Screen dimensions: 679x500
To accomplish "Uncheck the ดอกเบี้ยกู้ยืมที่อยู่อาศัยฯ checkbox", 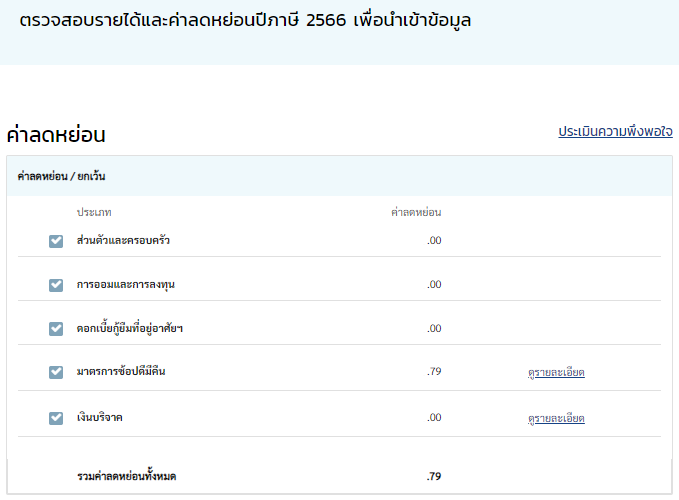I will (x=56, y=329).
